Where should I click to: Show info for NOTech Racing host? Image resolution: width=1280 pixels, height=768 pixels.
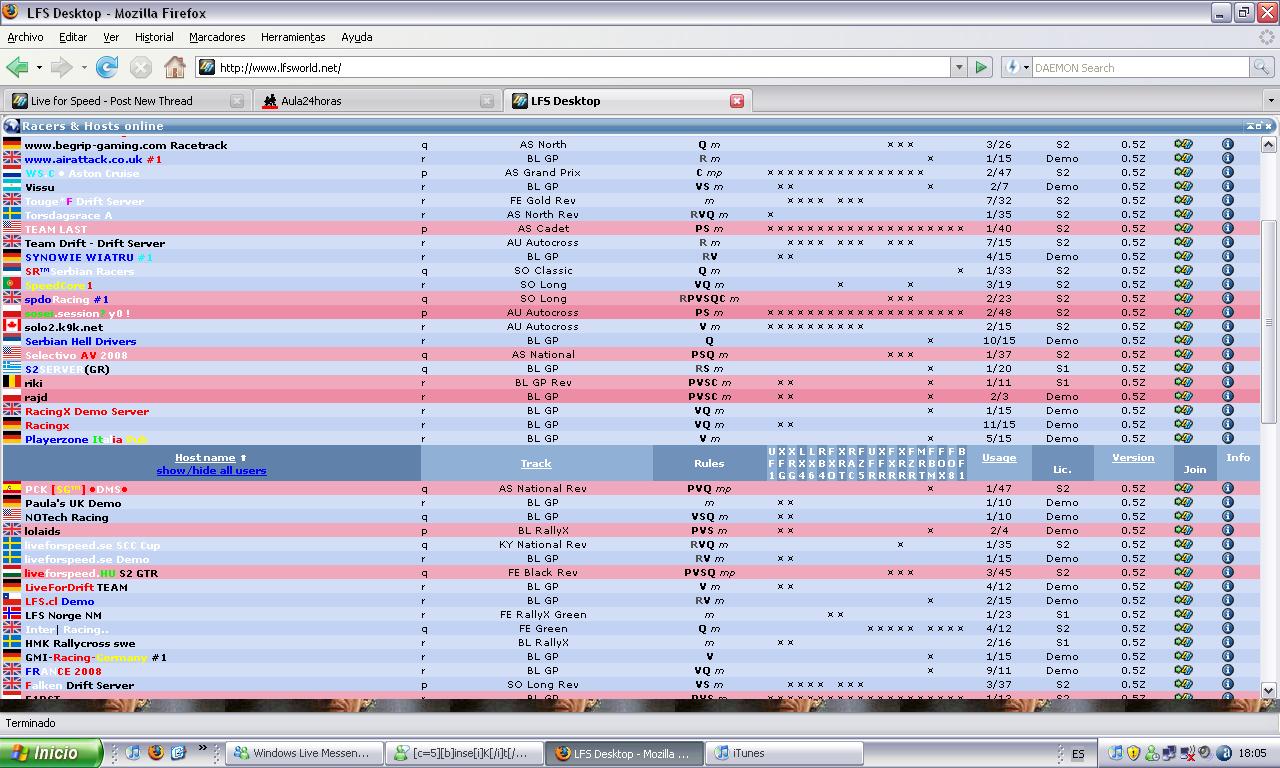pos(1227,517)
